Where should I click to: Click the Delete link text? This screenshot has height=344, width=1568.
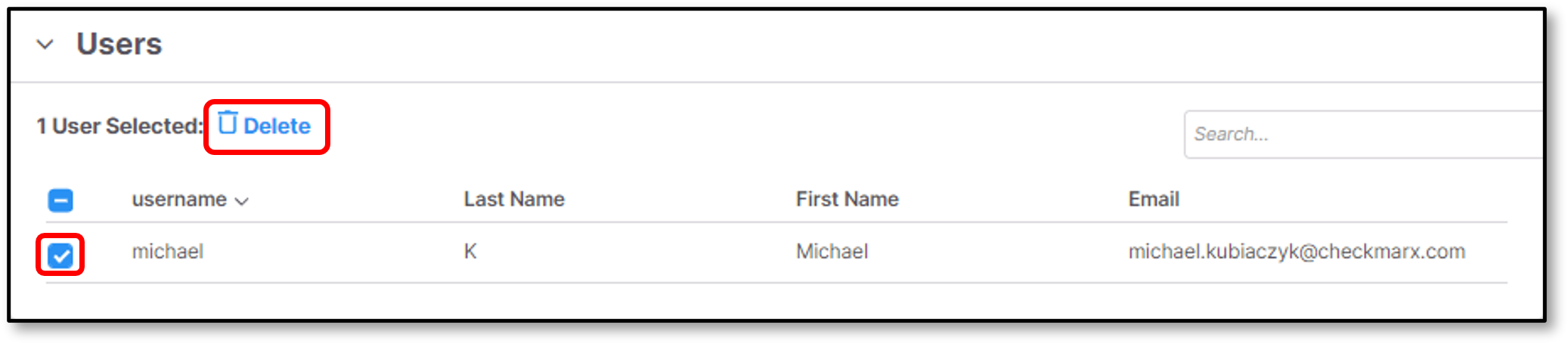pos(277,126)
